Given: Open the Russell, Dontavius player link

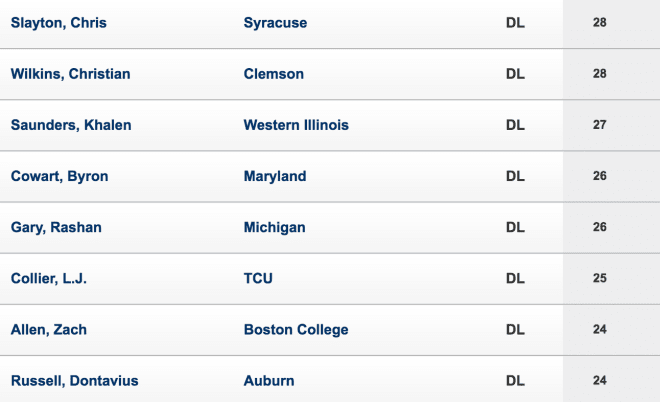Looking at the screenshot, I should (x=75, y=381).
